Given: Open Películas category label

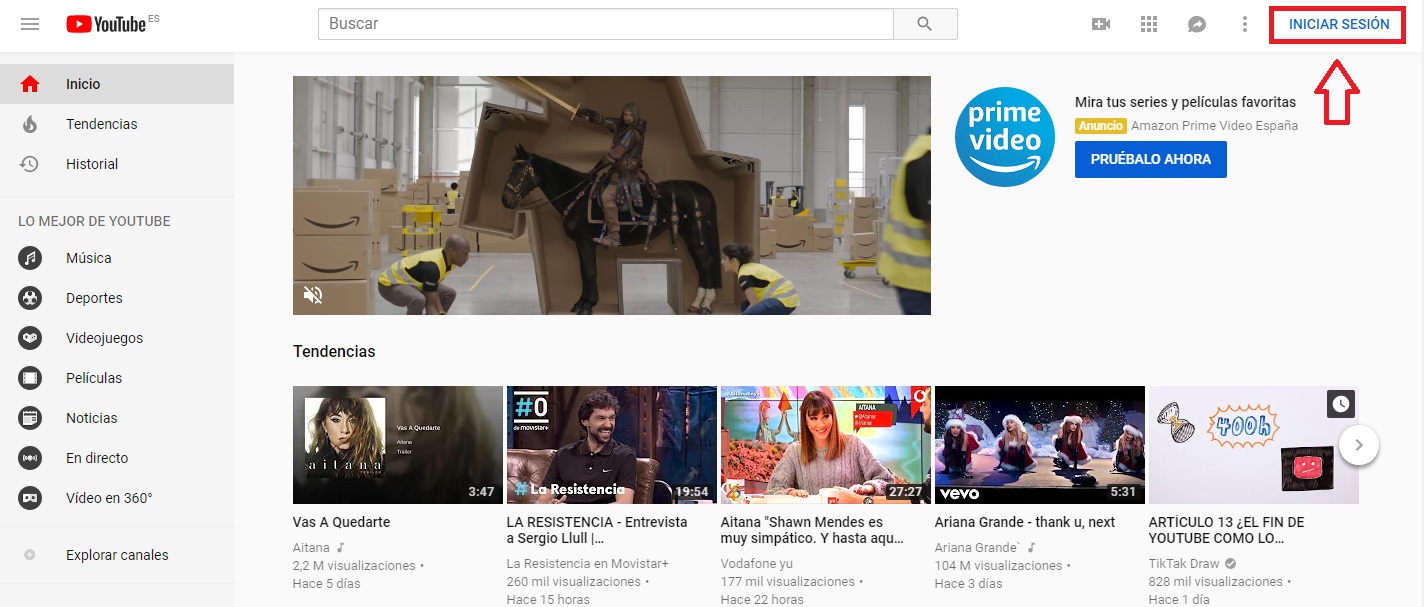Looking at the screenshot, I should (94, 378).
